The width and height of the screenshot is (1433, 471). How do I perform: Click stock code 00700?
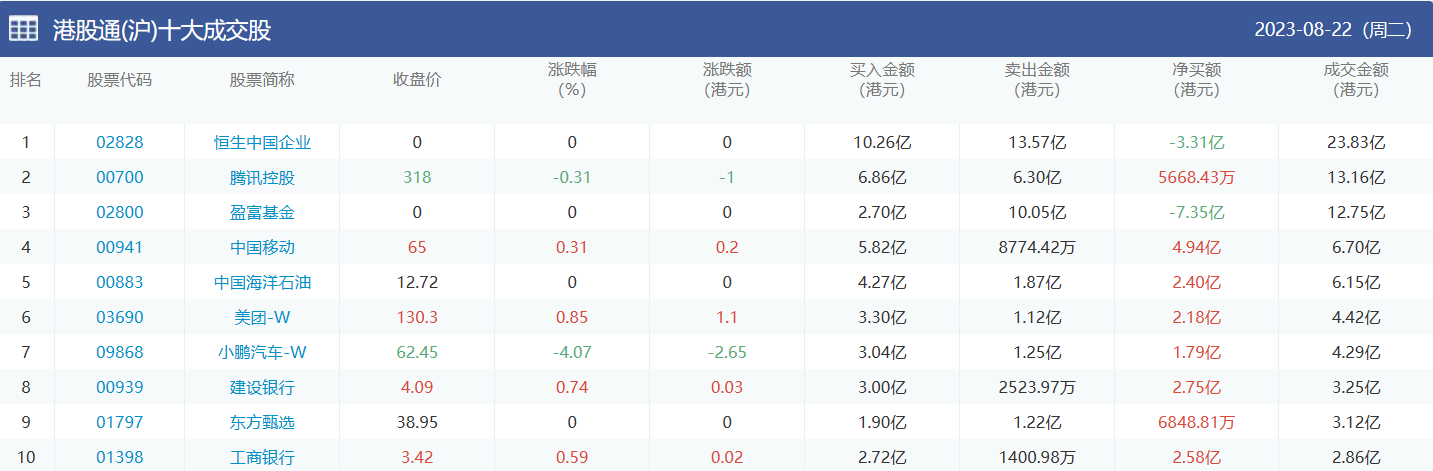tap(120, 178)
